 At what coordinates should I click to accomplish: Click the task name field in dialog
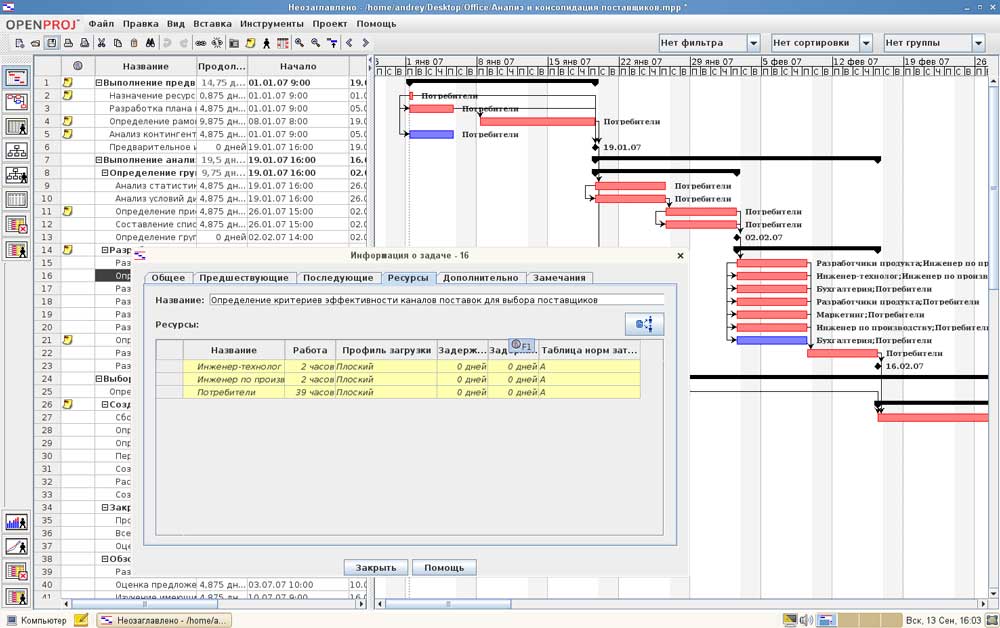(436, 299)
